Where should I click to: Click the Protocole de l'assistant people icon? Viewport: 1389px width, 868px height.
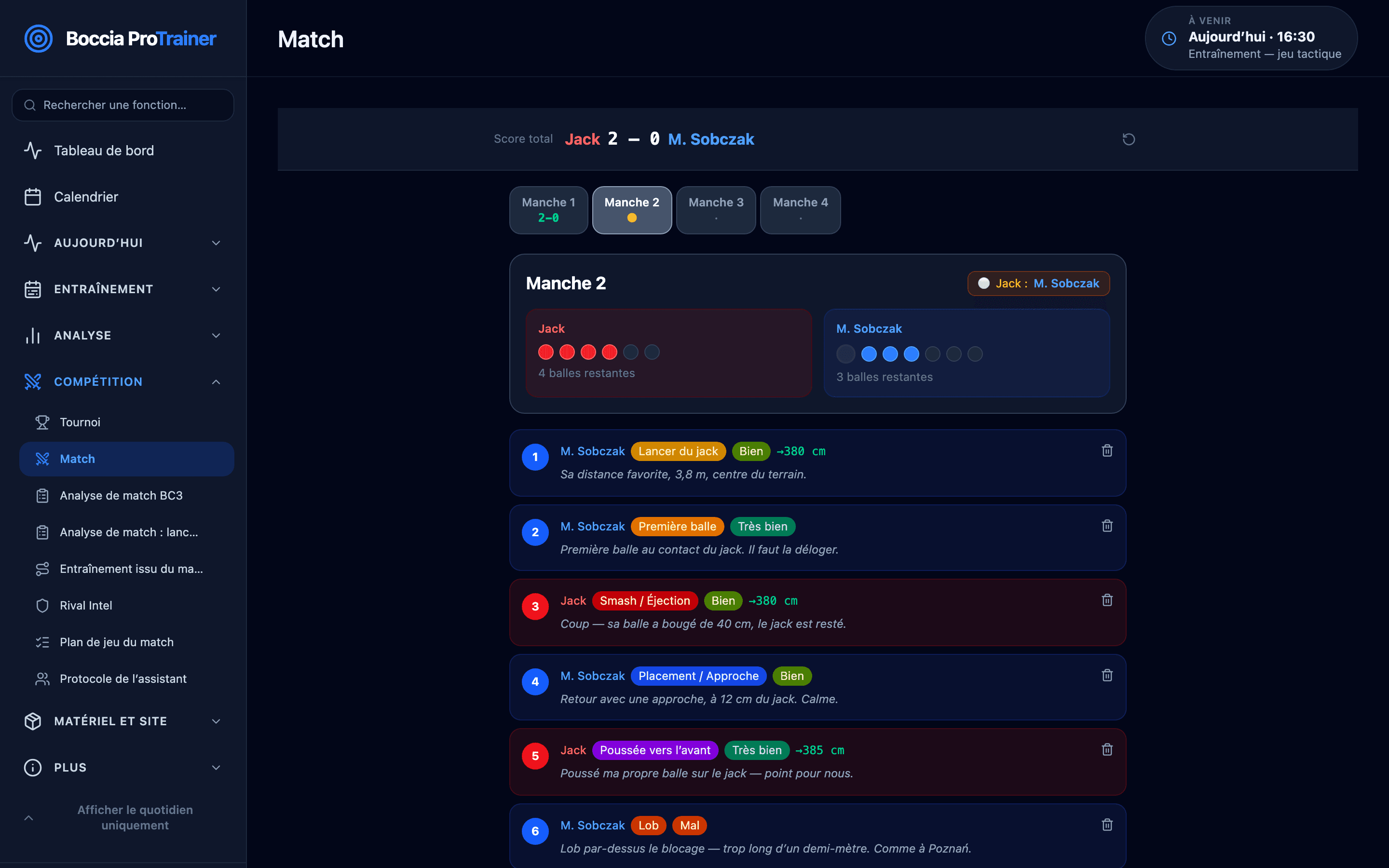42,678
